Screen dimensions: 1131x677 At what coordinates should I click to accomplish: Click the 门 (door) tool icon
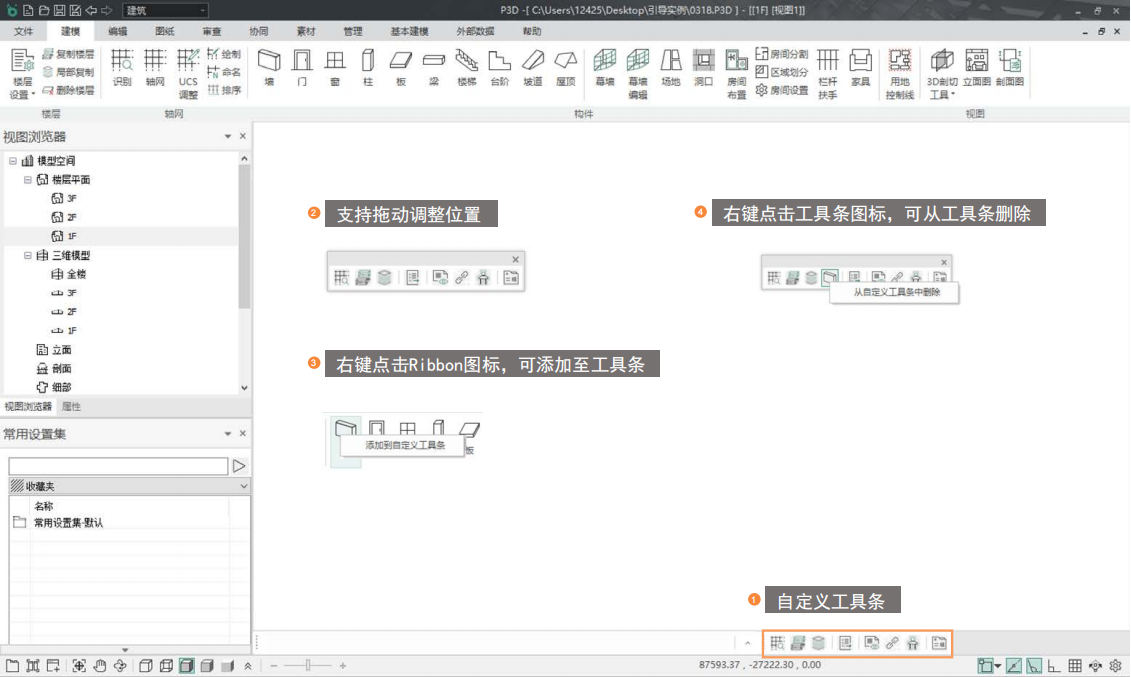tap(302, 65)
